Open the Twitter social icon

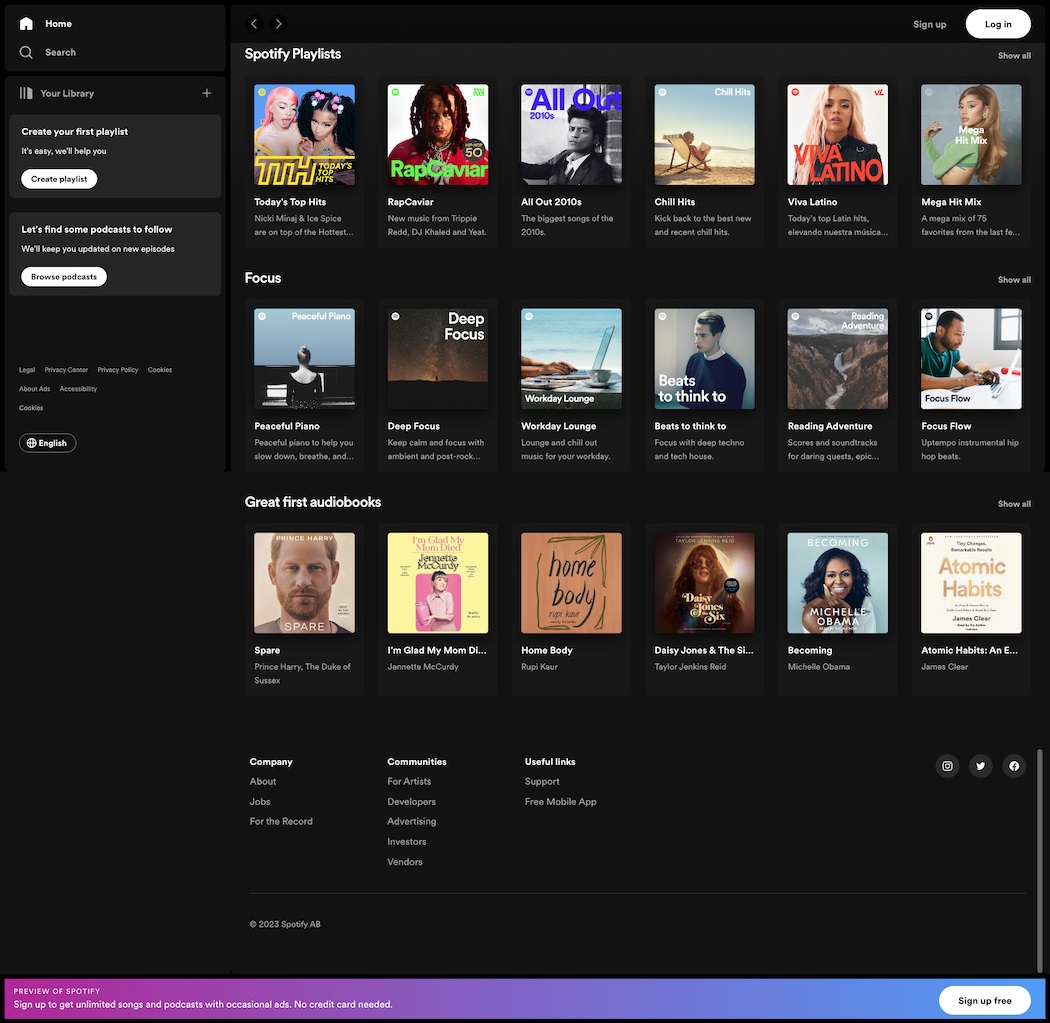pos(980,766)
